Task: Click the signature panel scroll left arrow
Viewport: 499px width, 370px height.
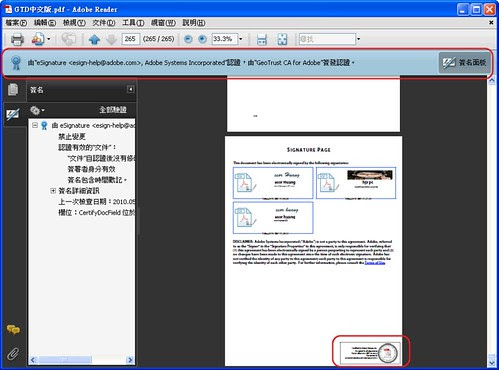Action: pyautogui.click(x=32, y=360)
